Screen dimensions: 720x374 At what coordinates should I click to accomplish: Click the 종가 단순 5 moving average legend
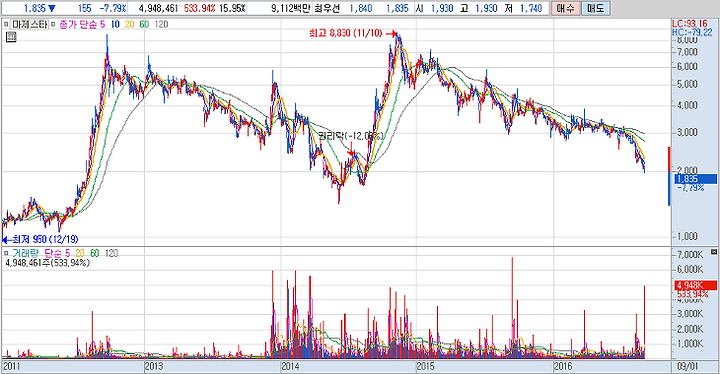coord(82,24)
